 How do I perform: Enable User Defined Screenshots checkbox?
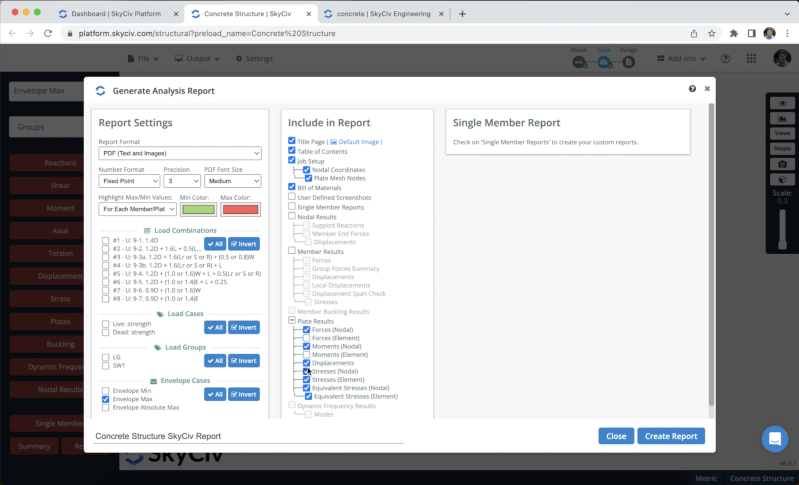[291, 196]
